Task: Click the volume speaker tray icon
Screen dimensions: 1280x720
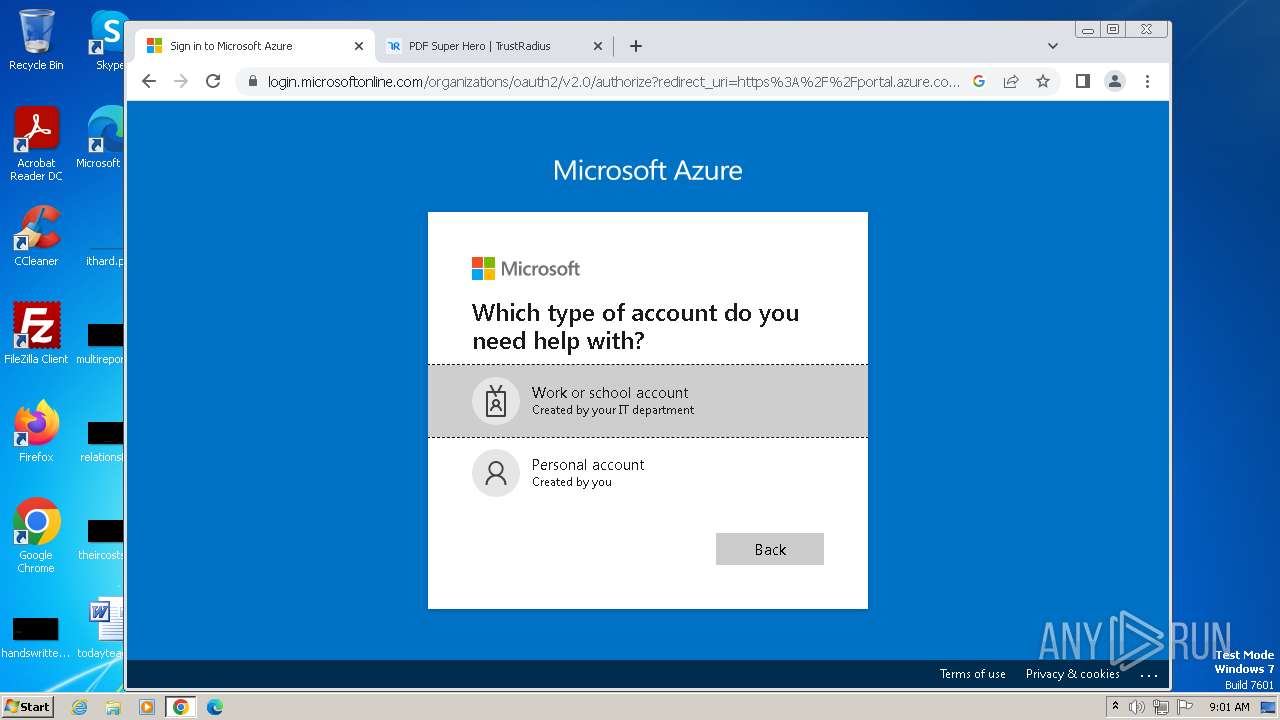Action: 1137,707
